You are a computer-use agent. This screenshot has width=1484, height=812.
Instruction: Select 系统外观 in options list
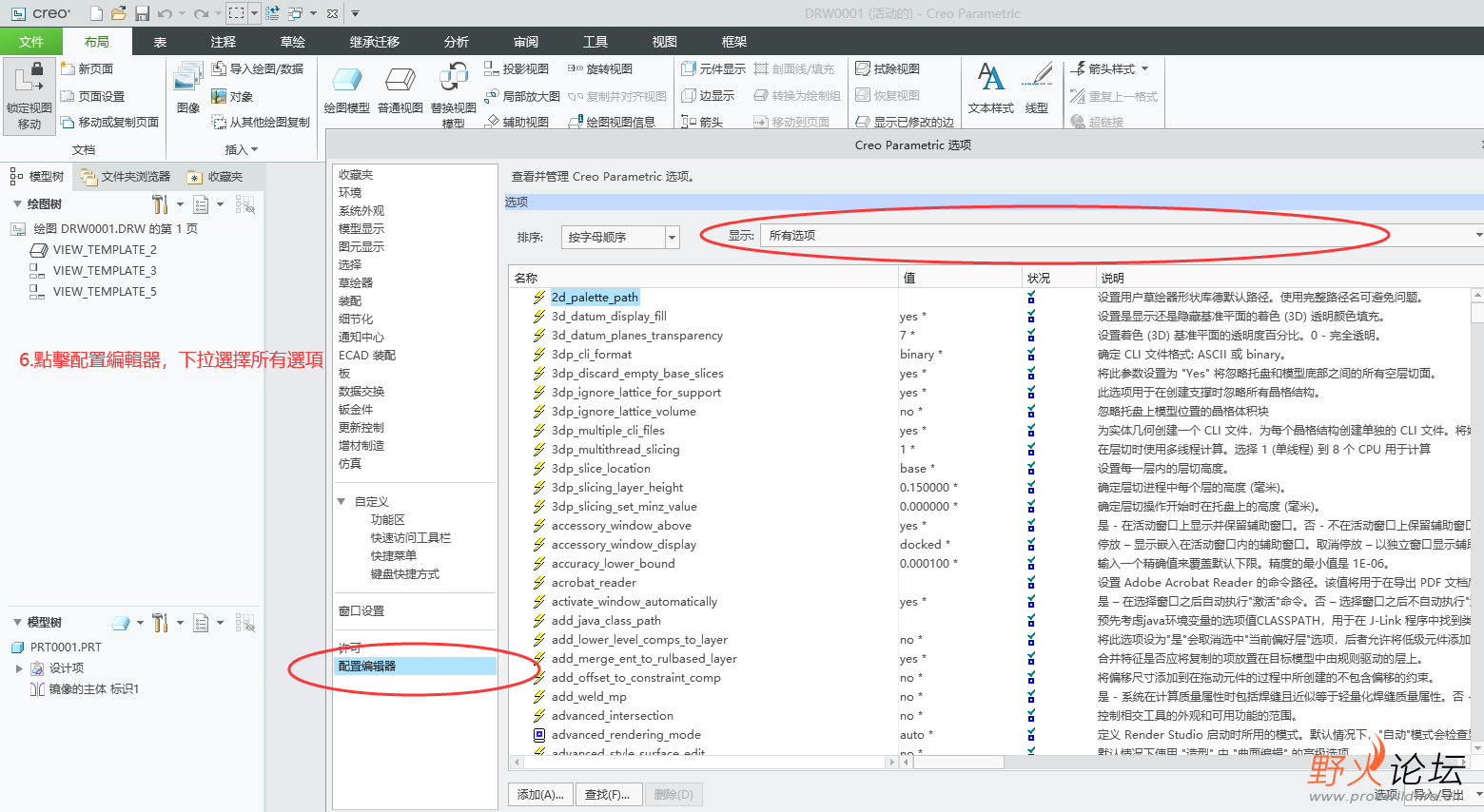tap(361, 211)
